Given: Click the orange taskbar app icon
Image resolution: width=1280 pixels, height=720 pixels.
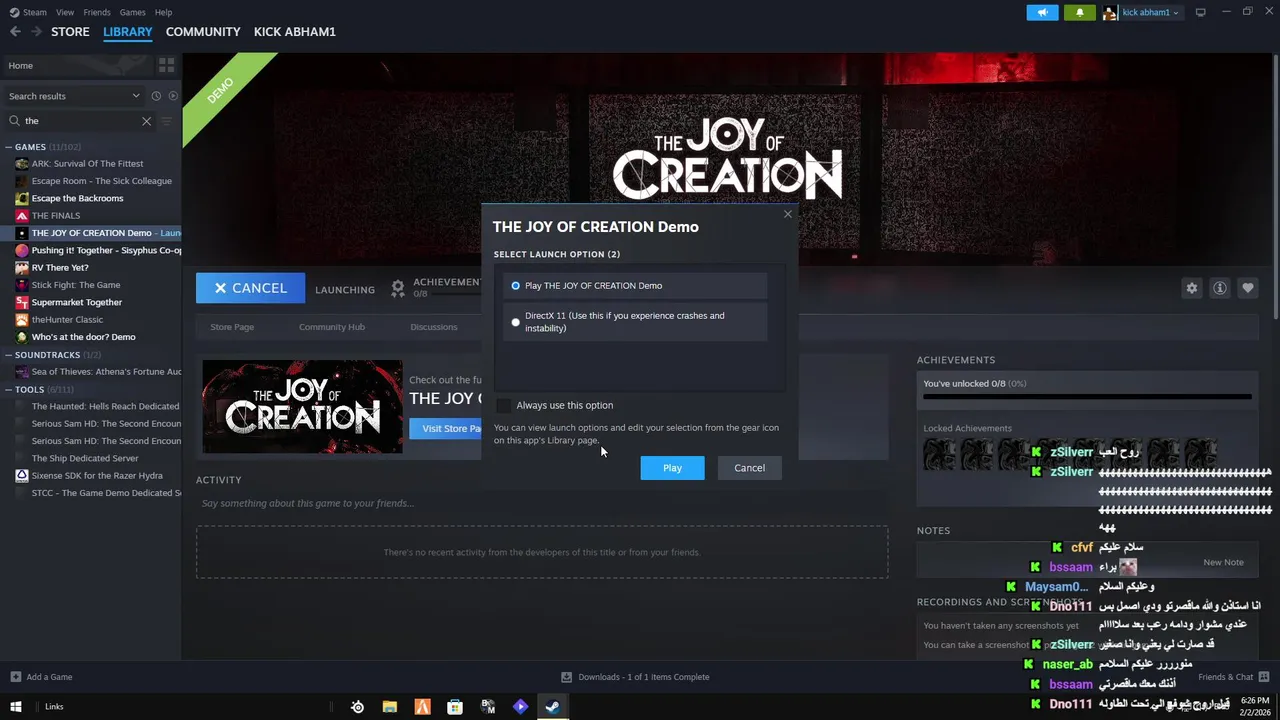Looking at the screenshot, I should point(422,707).
